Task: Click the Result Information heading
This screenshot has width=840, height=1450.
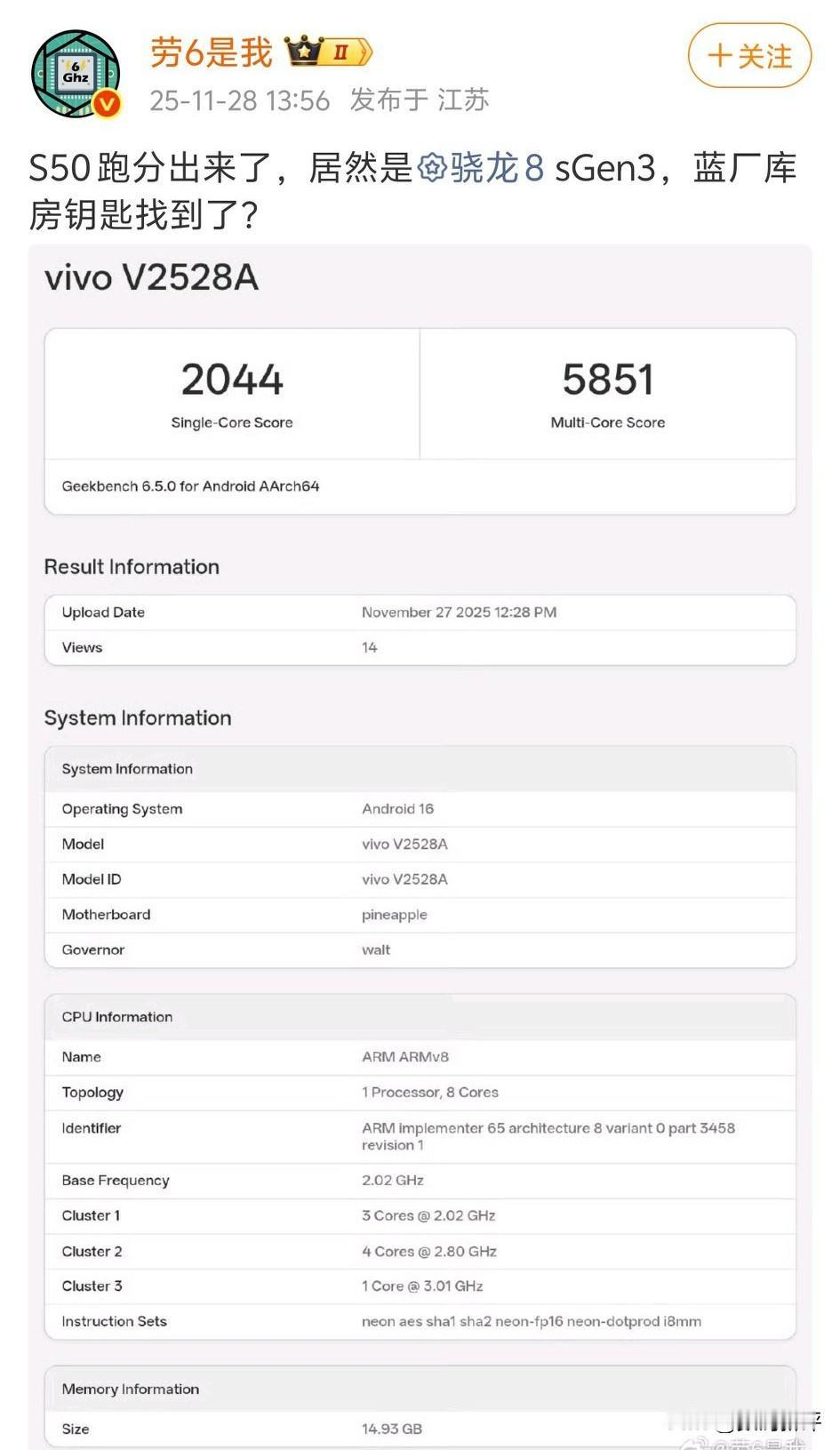Action: 132,567
